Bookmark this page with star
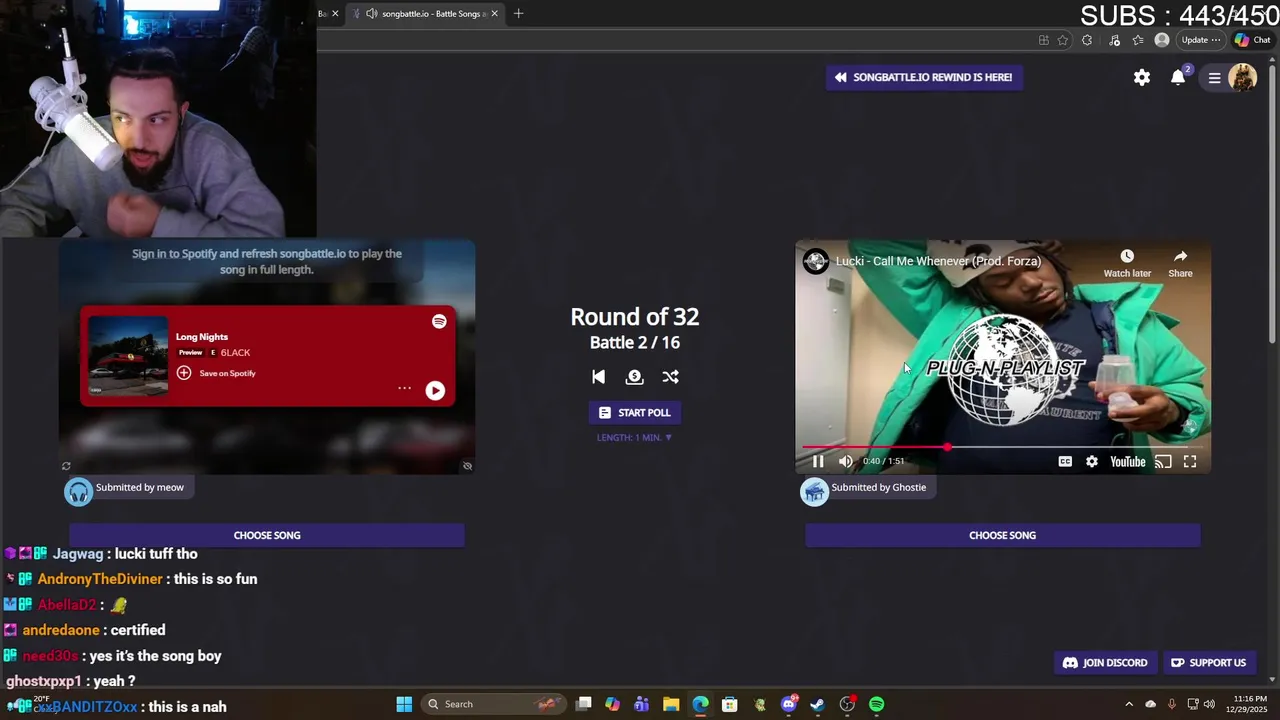Screen dimensions: 1280x720 click(1062, 40)
